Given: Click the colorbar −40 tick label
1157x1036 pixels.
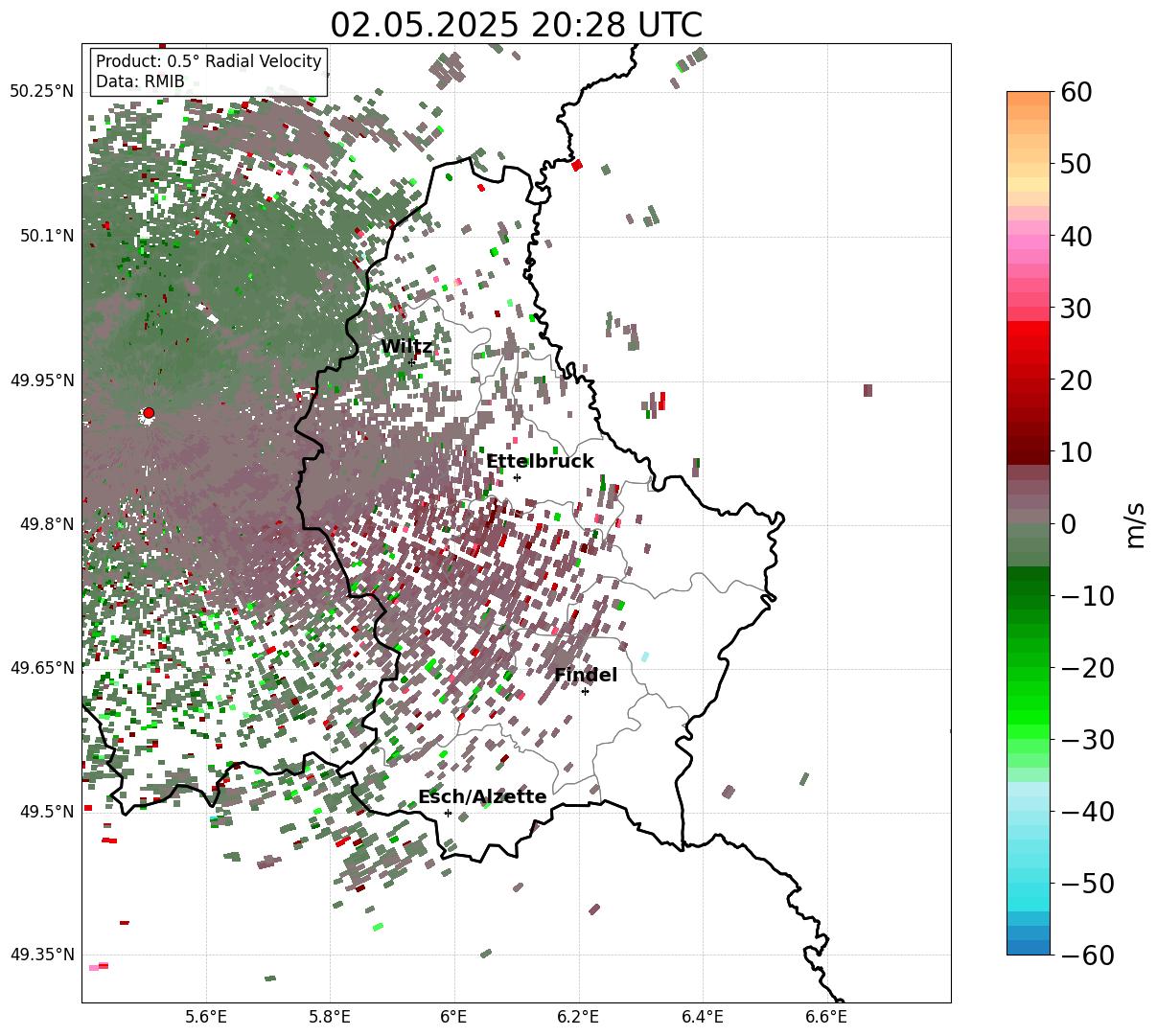Looking at the screenshot, I should click(1087, 811).
